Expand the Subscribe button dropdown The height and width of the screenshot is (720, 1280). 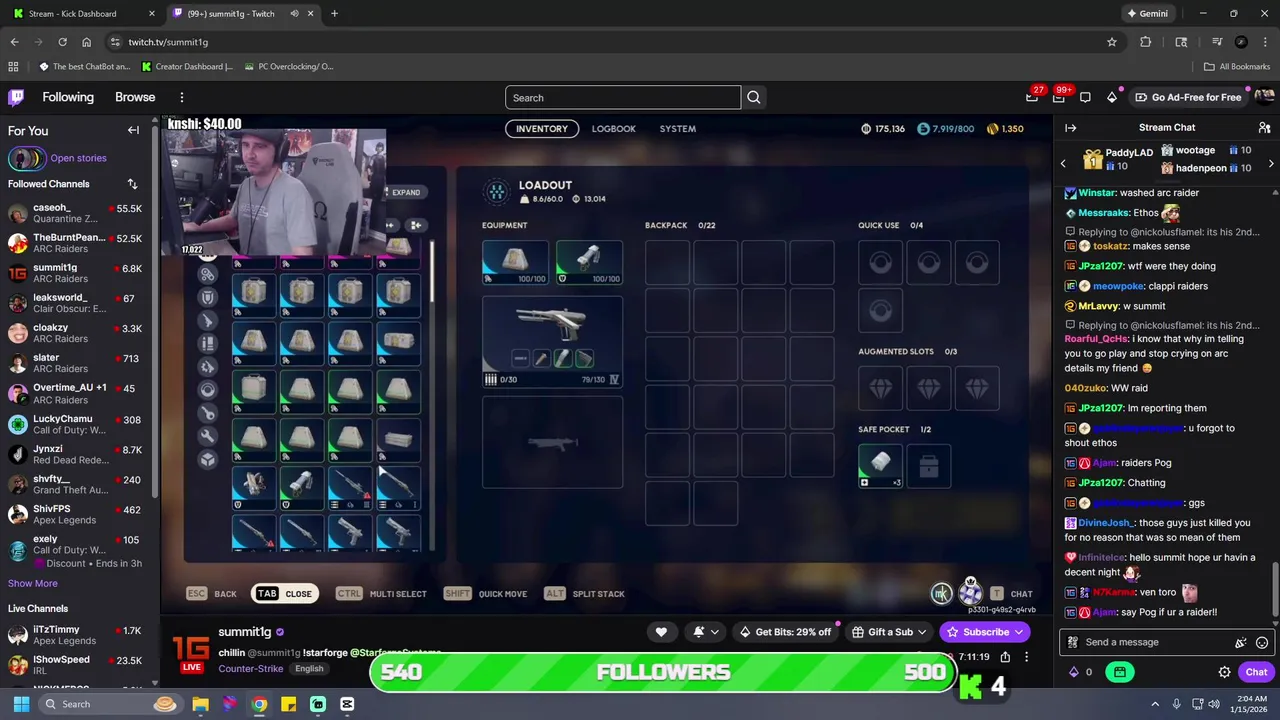pos(1019,632)
